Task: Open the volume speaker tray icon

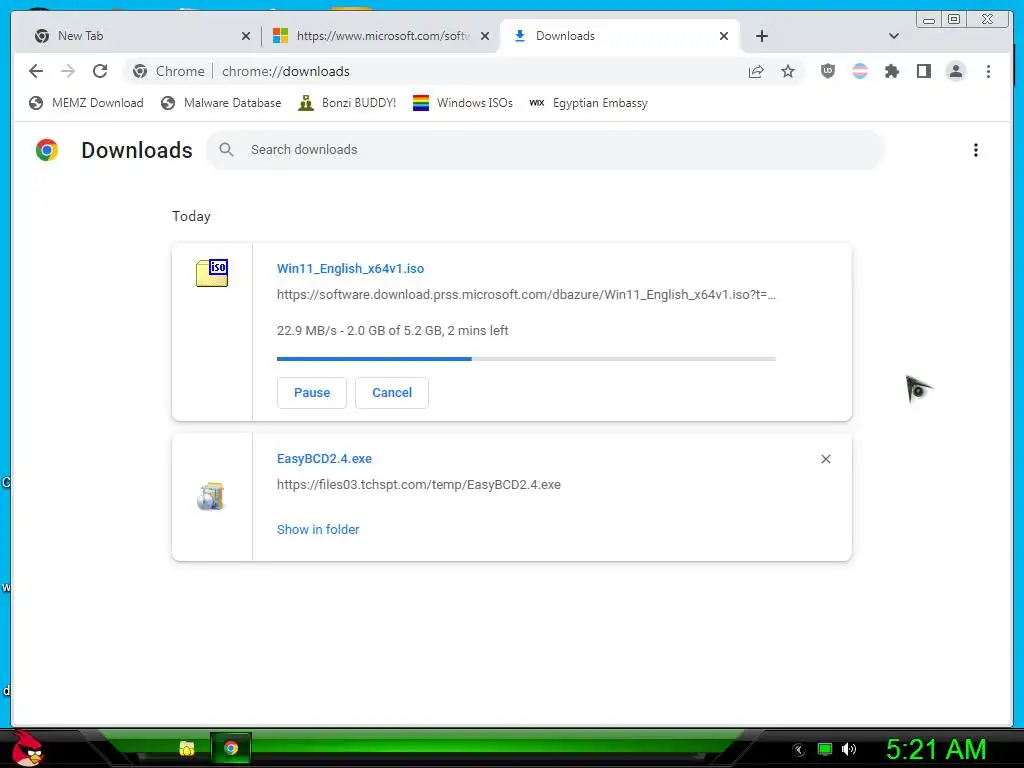Action: [848, 749]
